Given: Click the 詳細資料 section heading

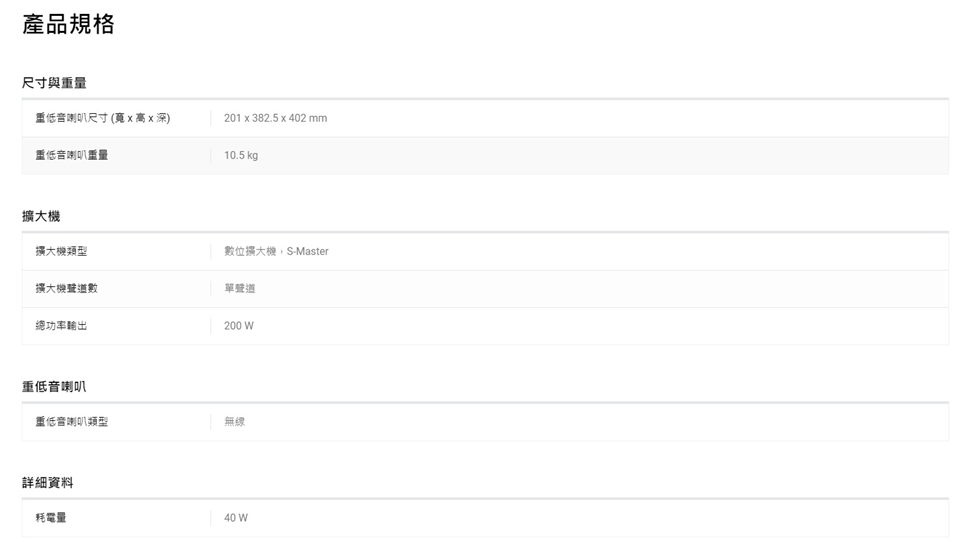Looking at the screenshot, I should pos(48,482).
